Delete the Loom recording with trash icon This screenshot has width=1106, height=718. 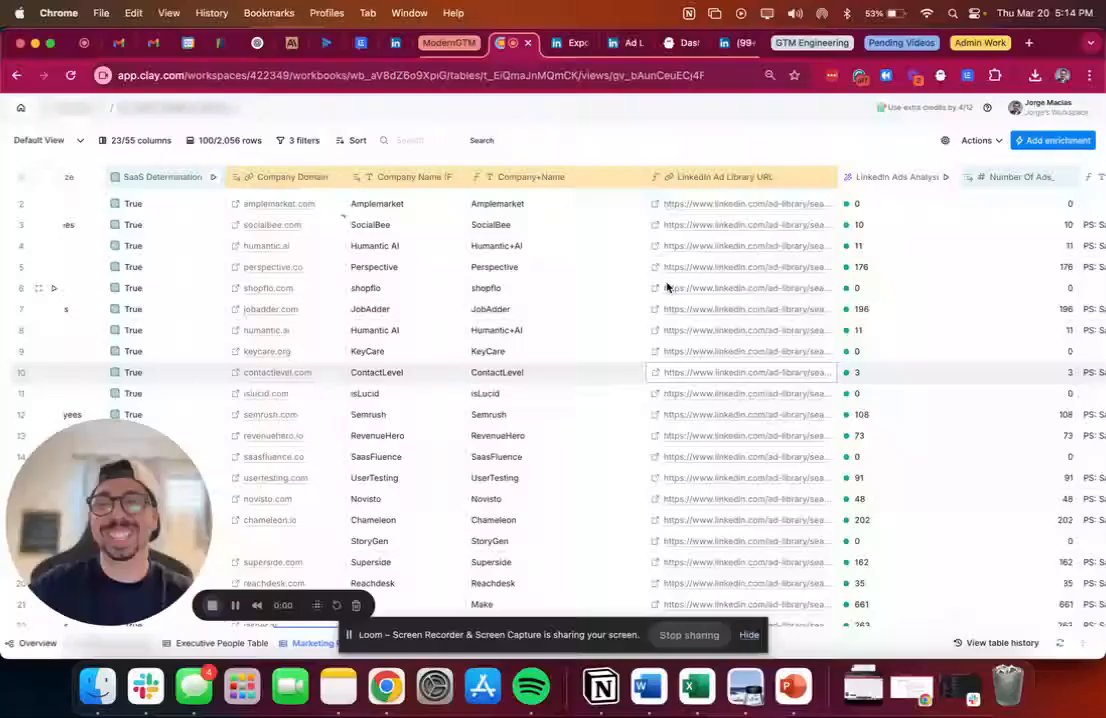point(356,605)
